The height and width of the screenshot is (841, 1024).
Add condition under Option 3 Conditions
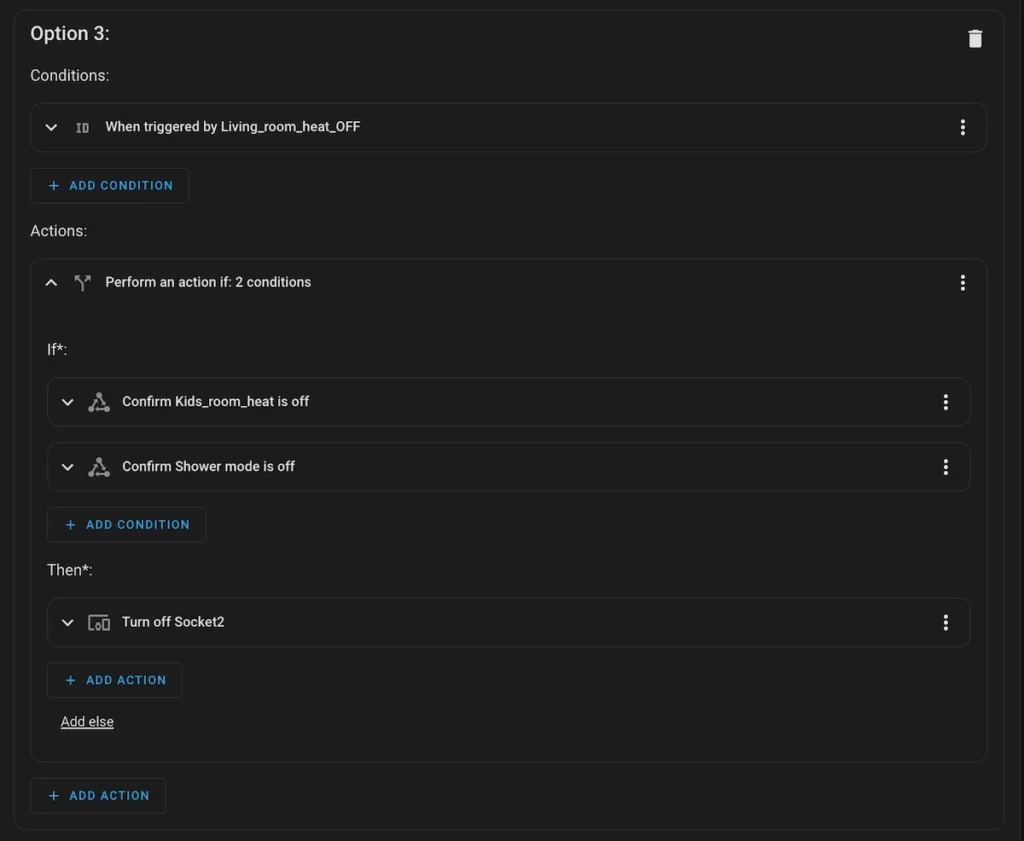pyautogui.click(x=110, y=186)
